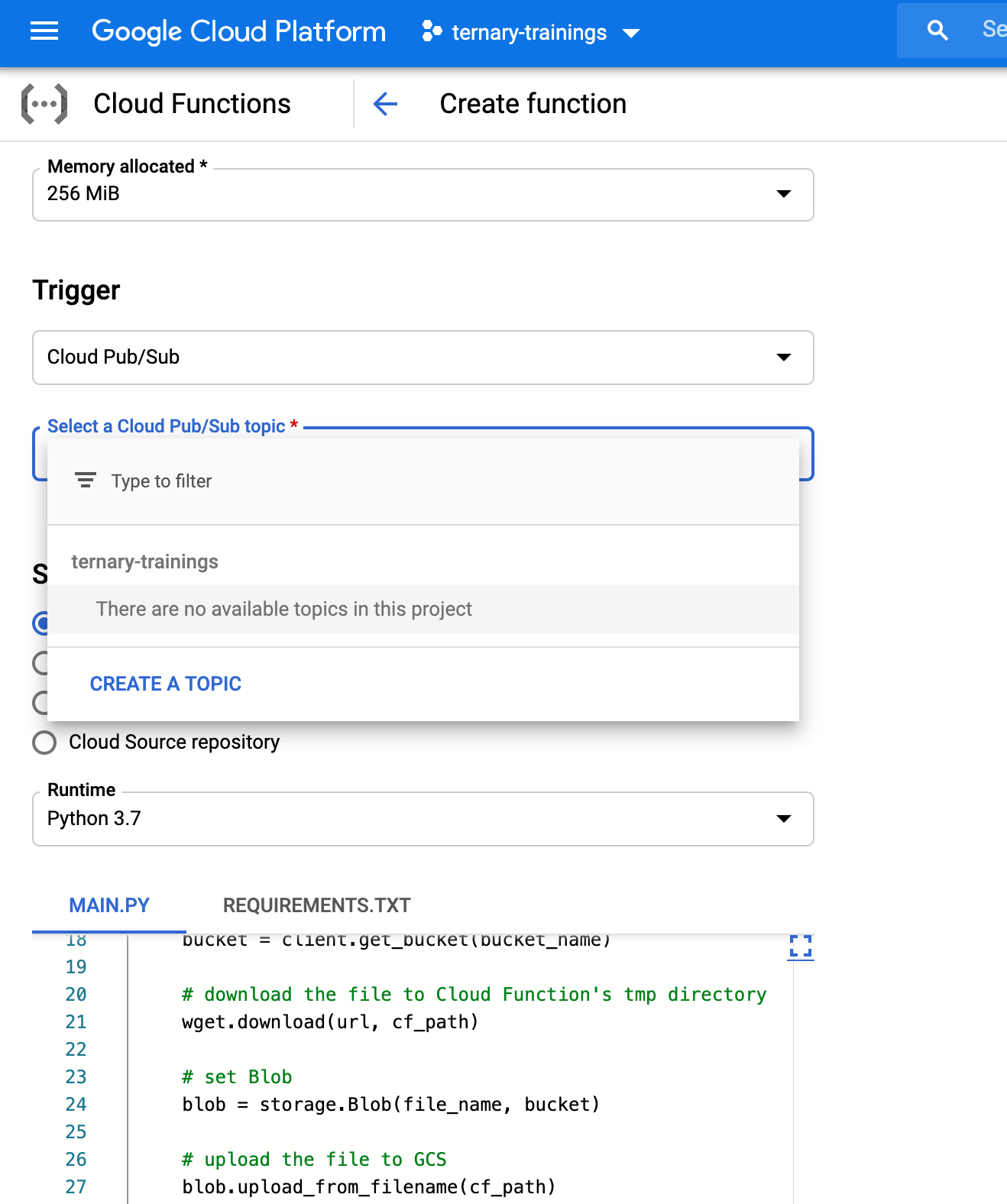Click the Cloud Functions logo icon
Viewport: 1007px width, 1204px height.
coord(44,104)
